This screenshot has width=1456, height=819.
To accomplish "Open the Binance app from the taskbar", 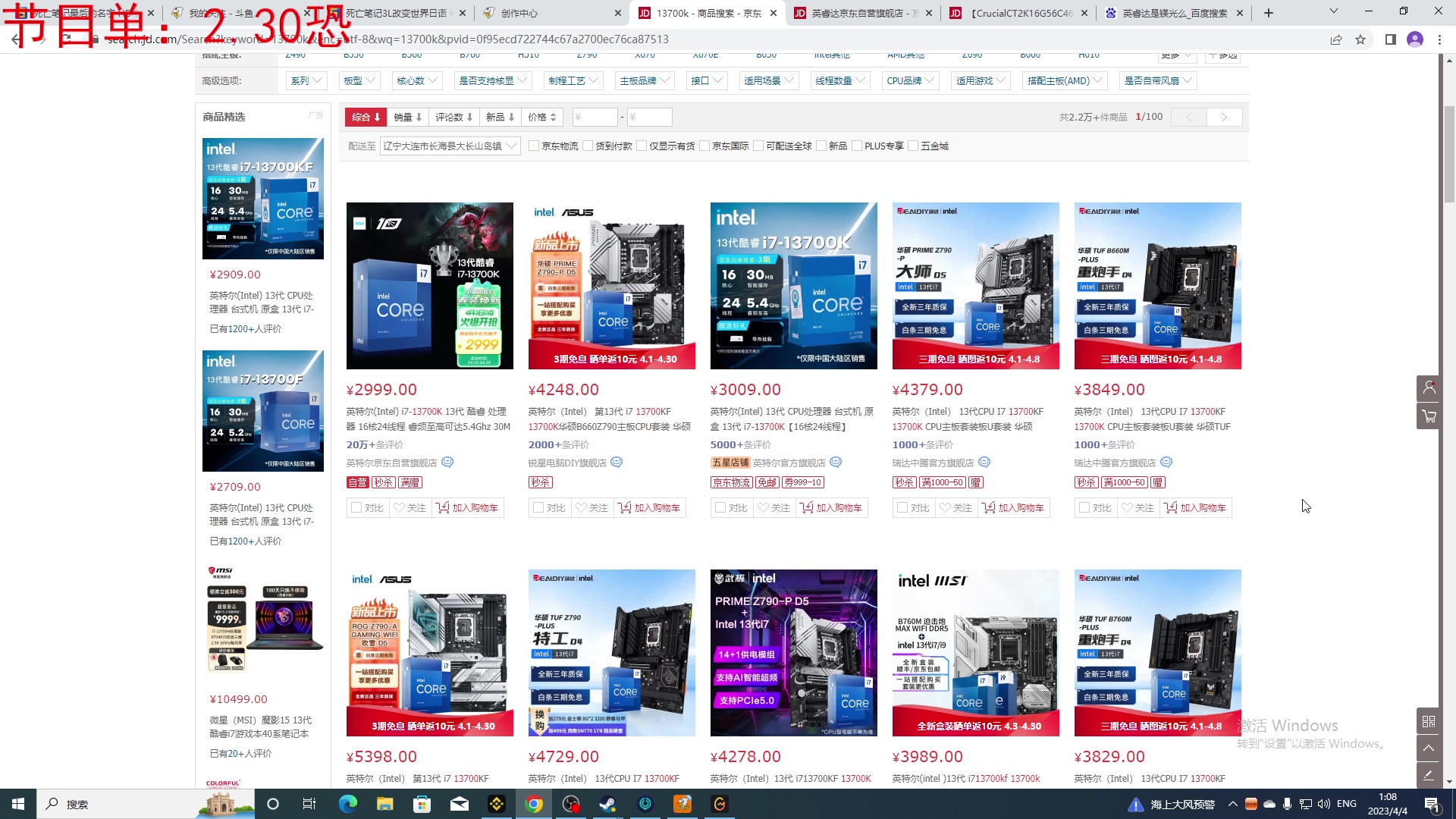I will pos(497,804).
